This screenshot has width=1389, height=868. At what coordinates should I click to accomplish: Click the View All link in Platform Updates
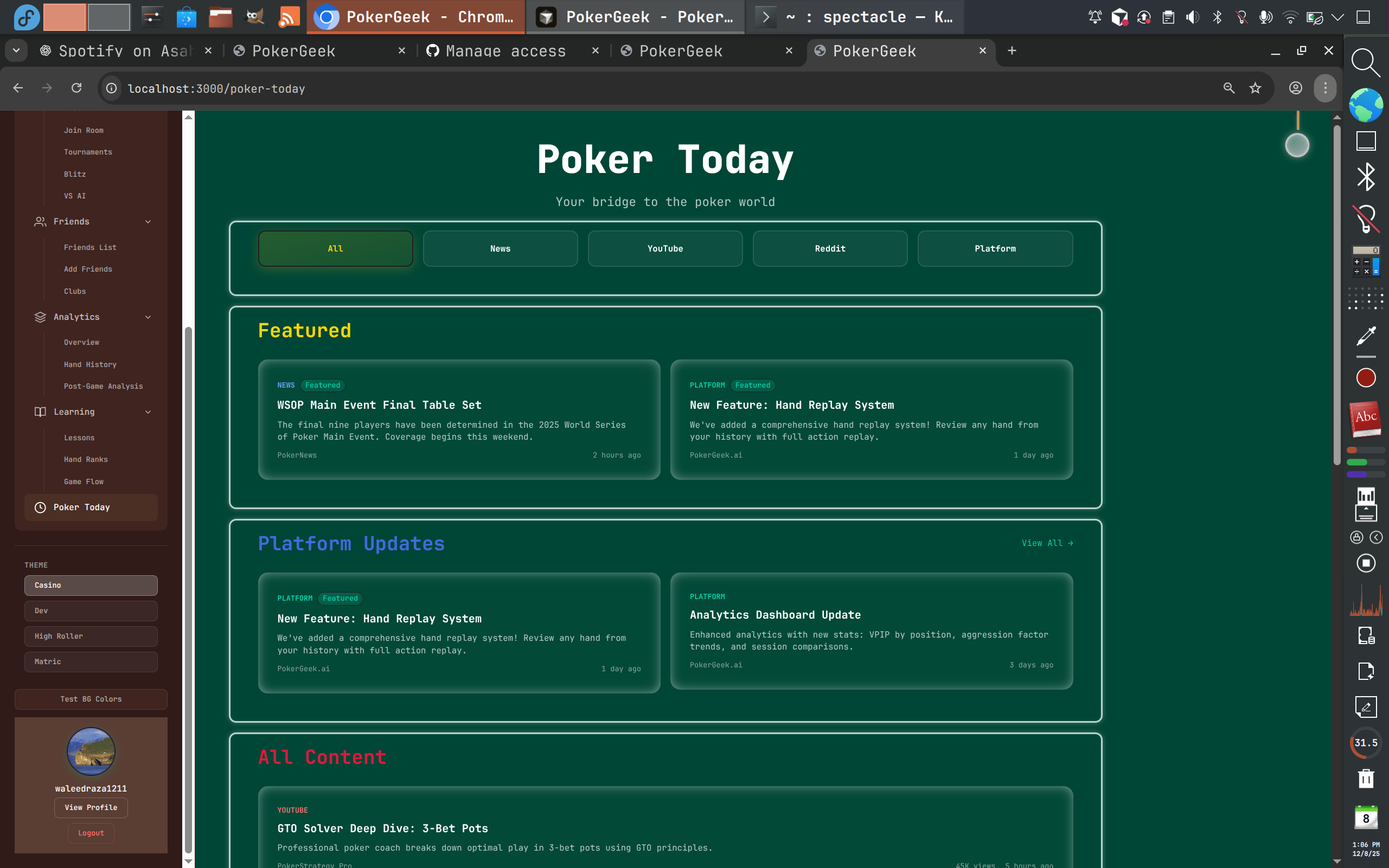(1046, 543)
